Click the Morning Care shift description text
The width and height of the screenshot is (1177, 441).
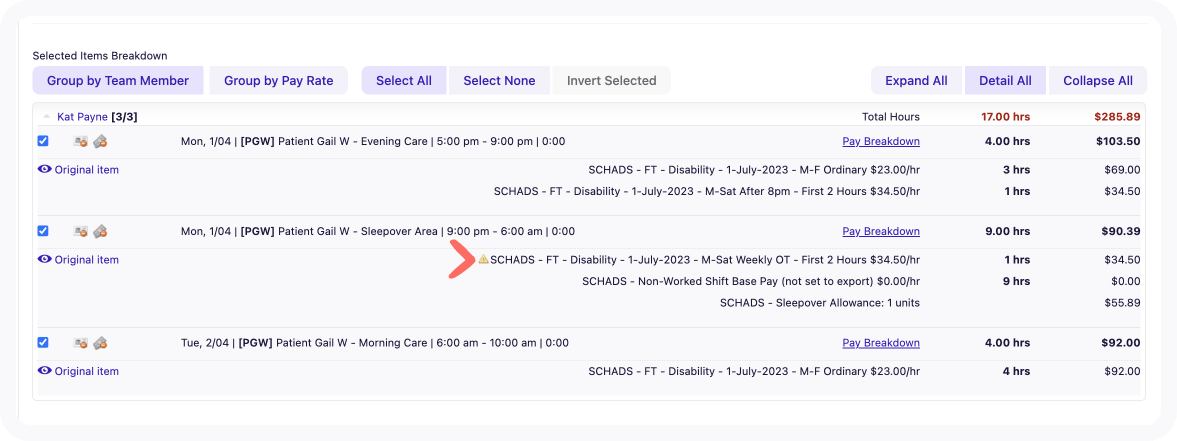click(x=375, y=343)
